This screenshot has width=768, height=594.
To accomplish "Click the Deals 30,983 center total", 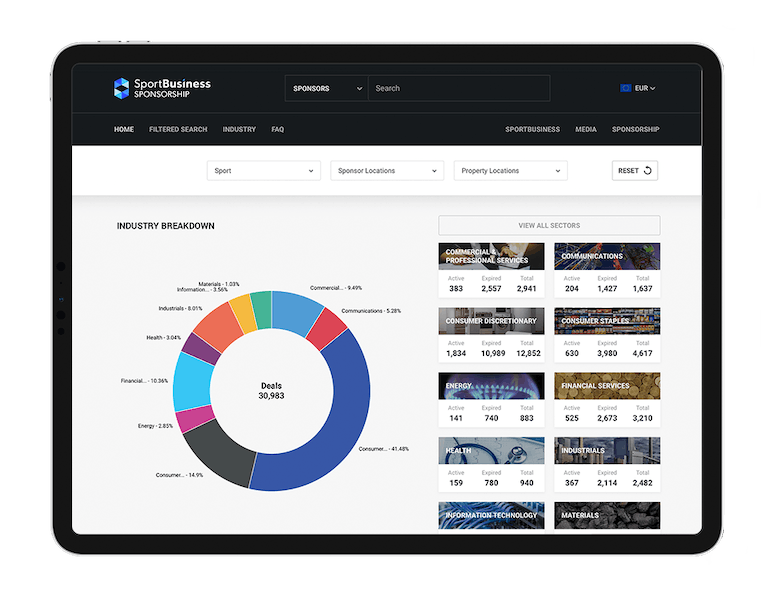I will coord(271,391).
